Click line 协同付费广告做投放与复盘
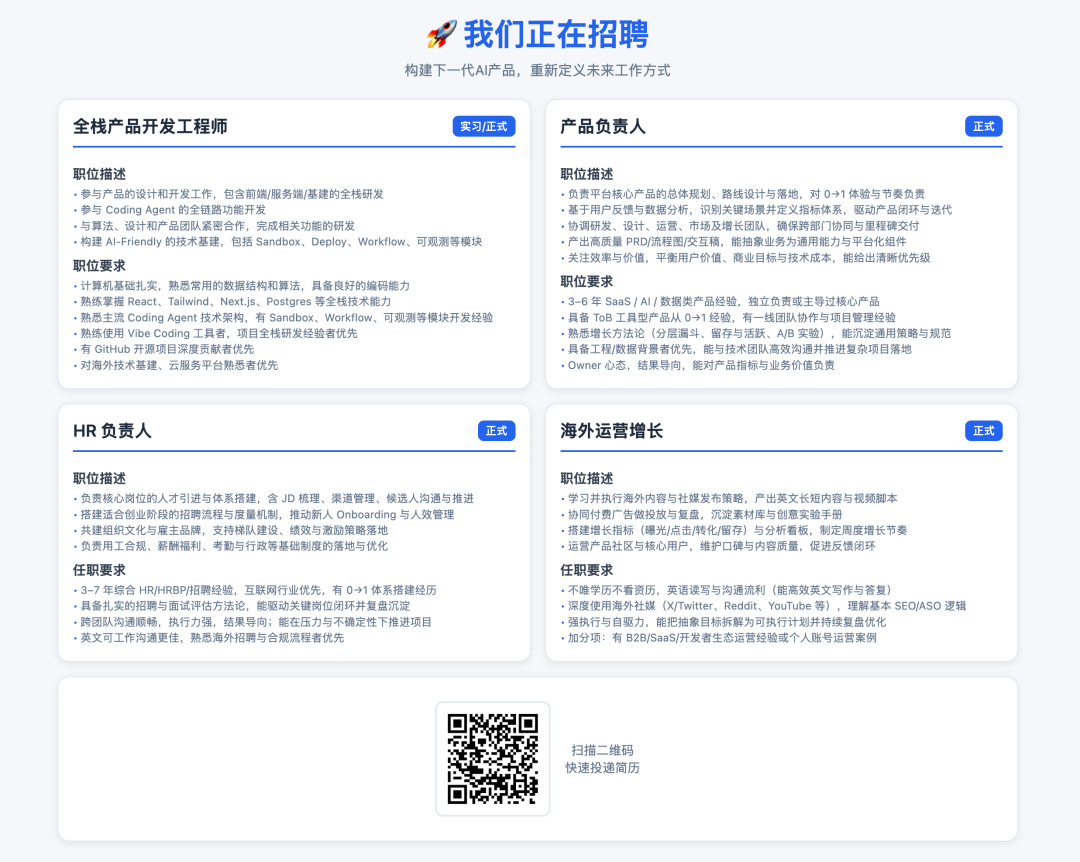 pos(705,514)
